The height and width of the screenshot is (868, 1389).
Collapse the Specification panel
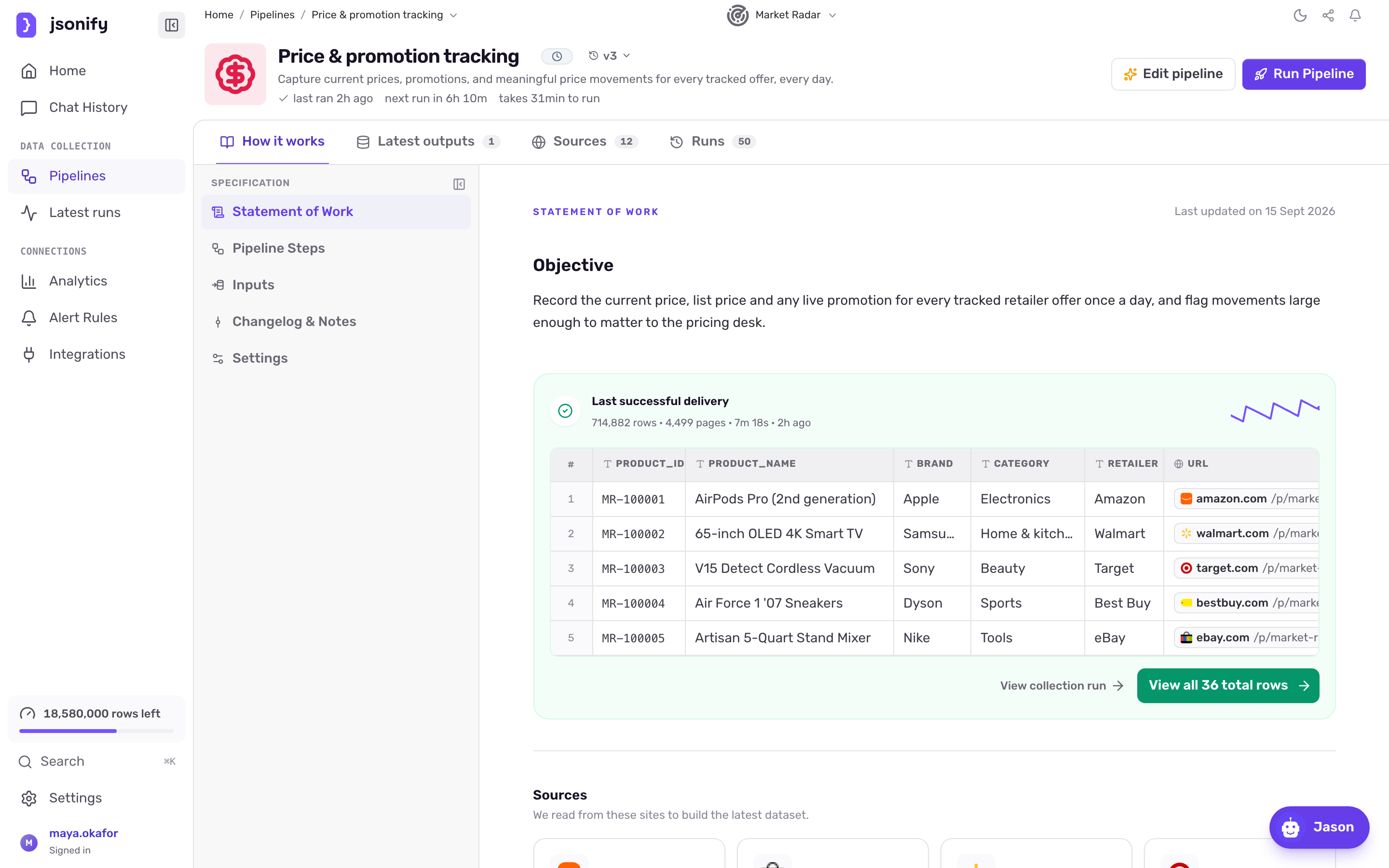(x=459, y=184)
